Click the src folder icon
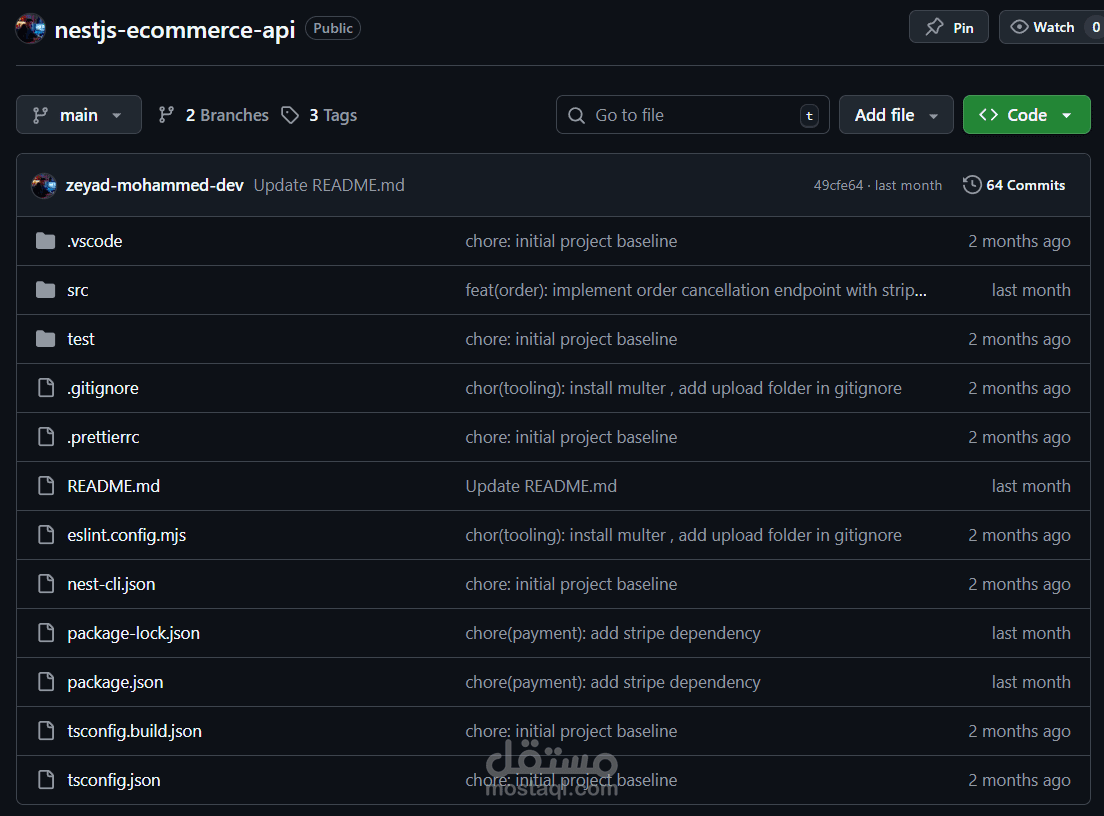The image size is (1104, 816). [x=46, y=290]
